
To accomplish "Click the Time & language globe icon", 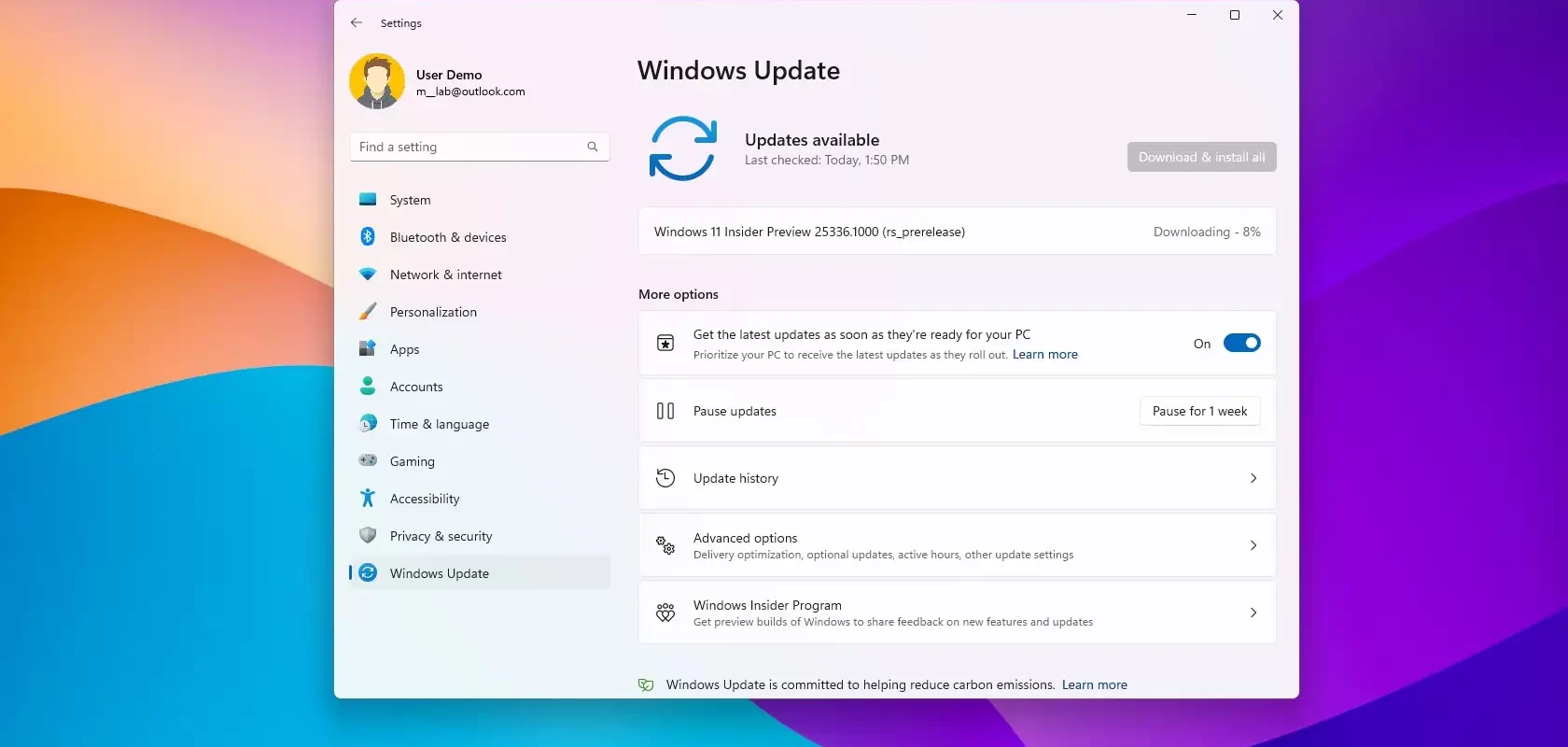I will [x=368, y=423].
